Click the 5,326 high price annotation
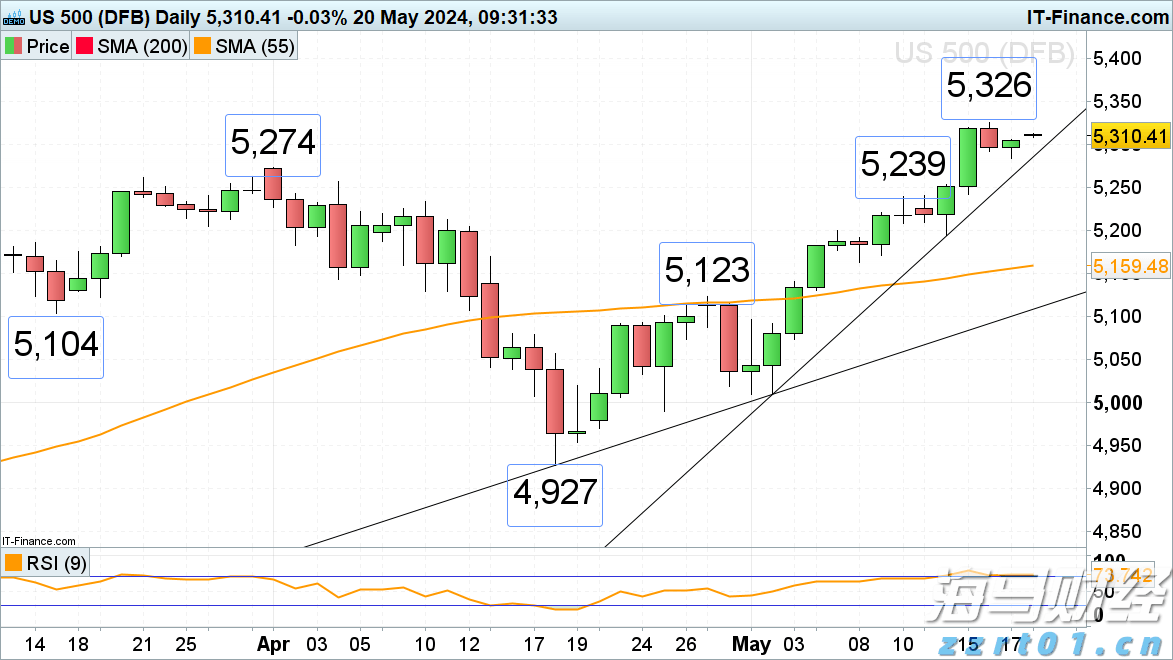The image size is (1173, 660). [x=988, y=87]
